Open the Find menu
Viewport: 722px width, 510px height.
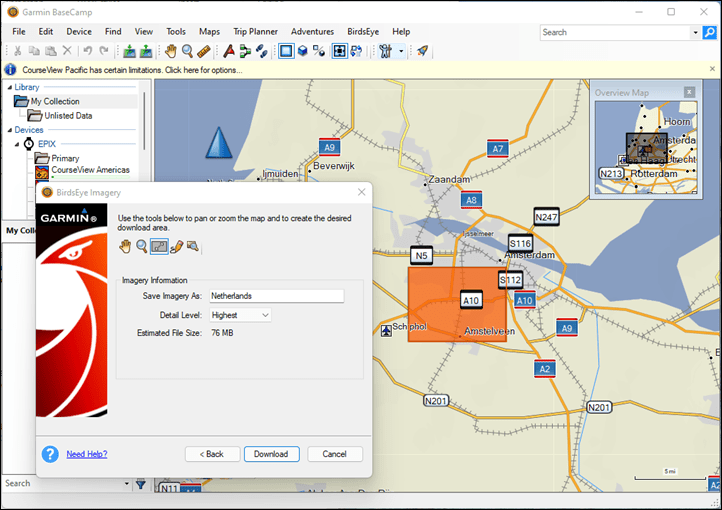point(113,31)
